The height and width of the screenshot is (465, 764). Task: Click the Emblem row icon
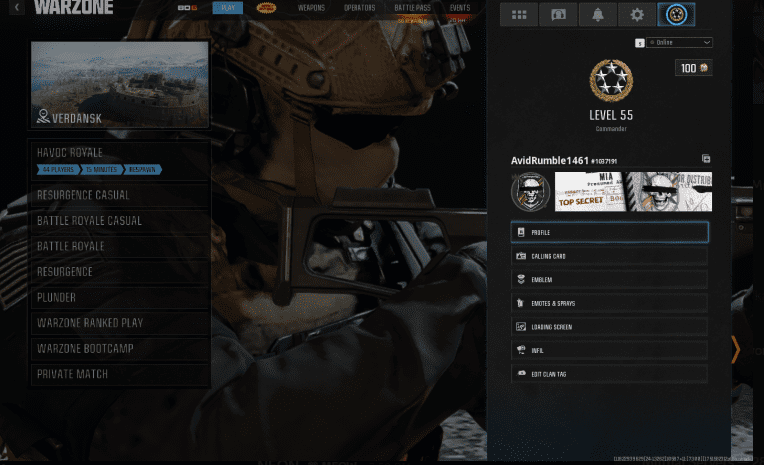coord(521,279)
